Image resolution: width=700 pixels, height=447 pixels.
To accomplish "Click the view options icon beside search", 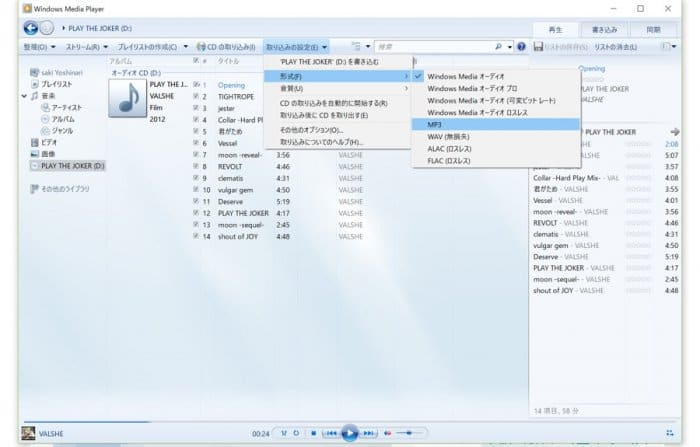I will (356, 46).
